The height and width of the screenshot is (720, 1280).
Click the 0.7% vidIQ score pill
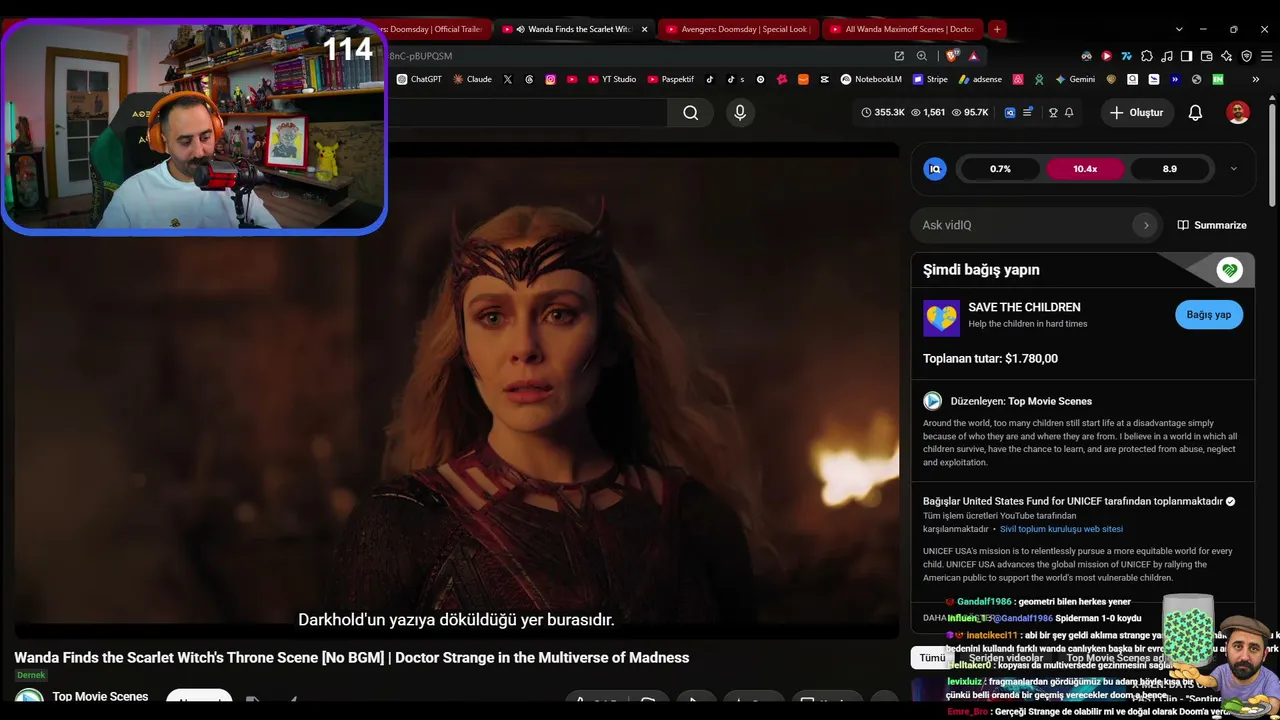[1000, 169]
